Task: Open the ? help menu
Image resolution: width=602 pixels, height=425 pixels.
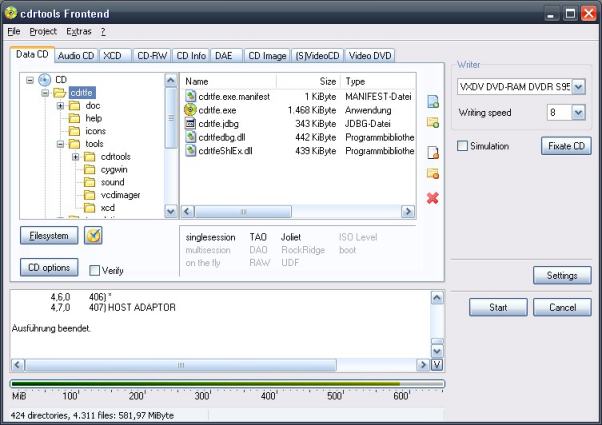Action: tap(103, 31)
